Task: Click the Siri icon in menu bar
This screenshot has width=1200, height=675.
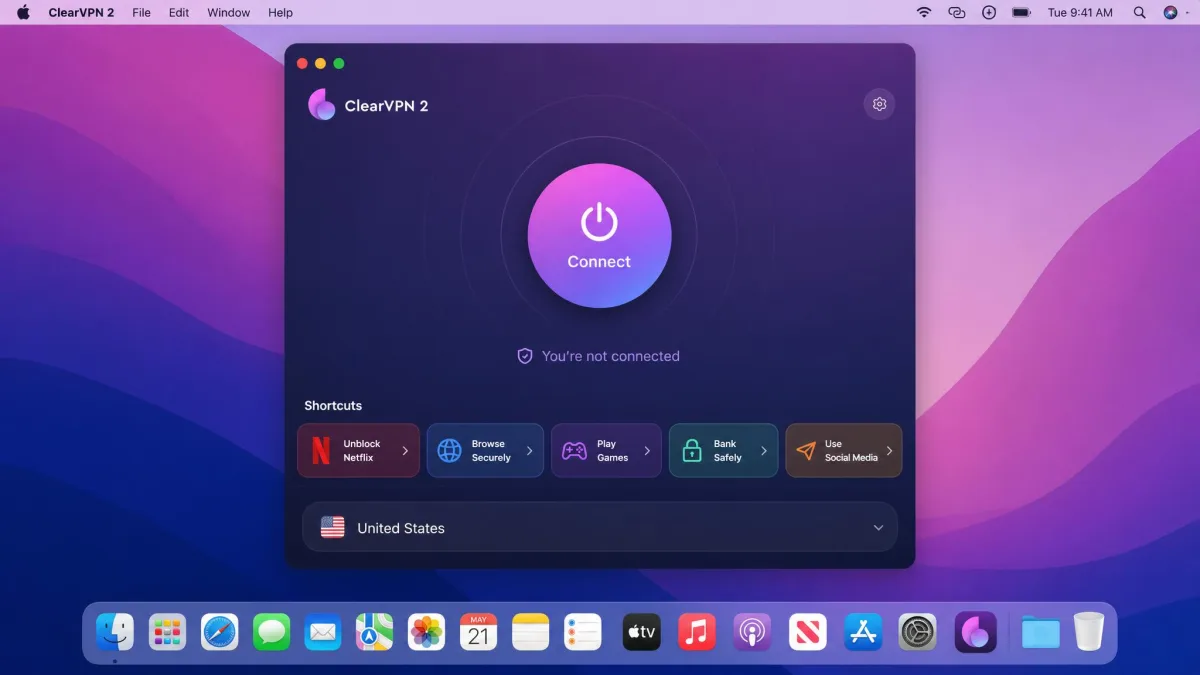Action: [1171, 12]
